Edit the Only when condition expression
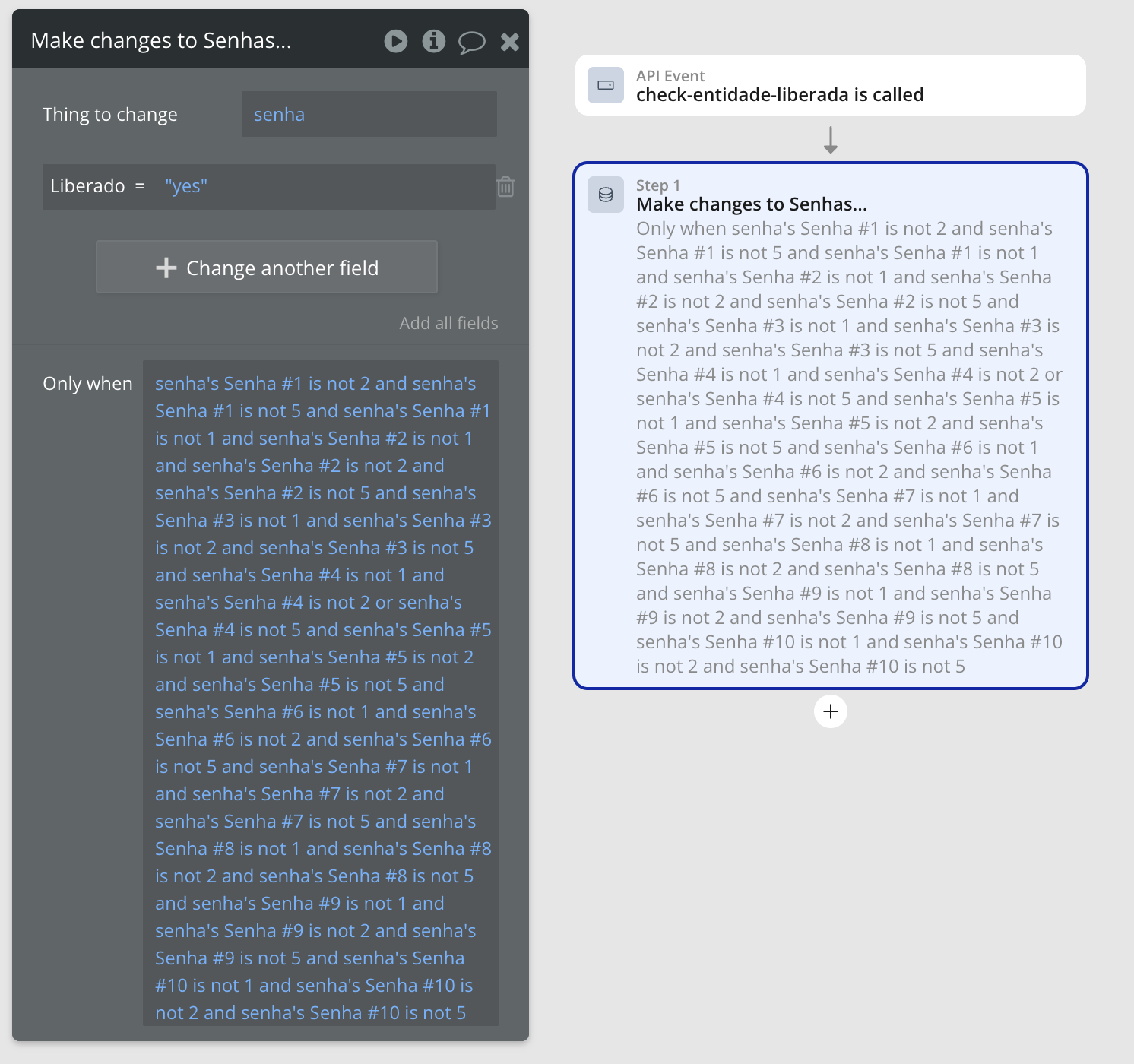This screenshot has width=1134, height=1064. click(321, 693)
